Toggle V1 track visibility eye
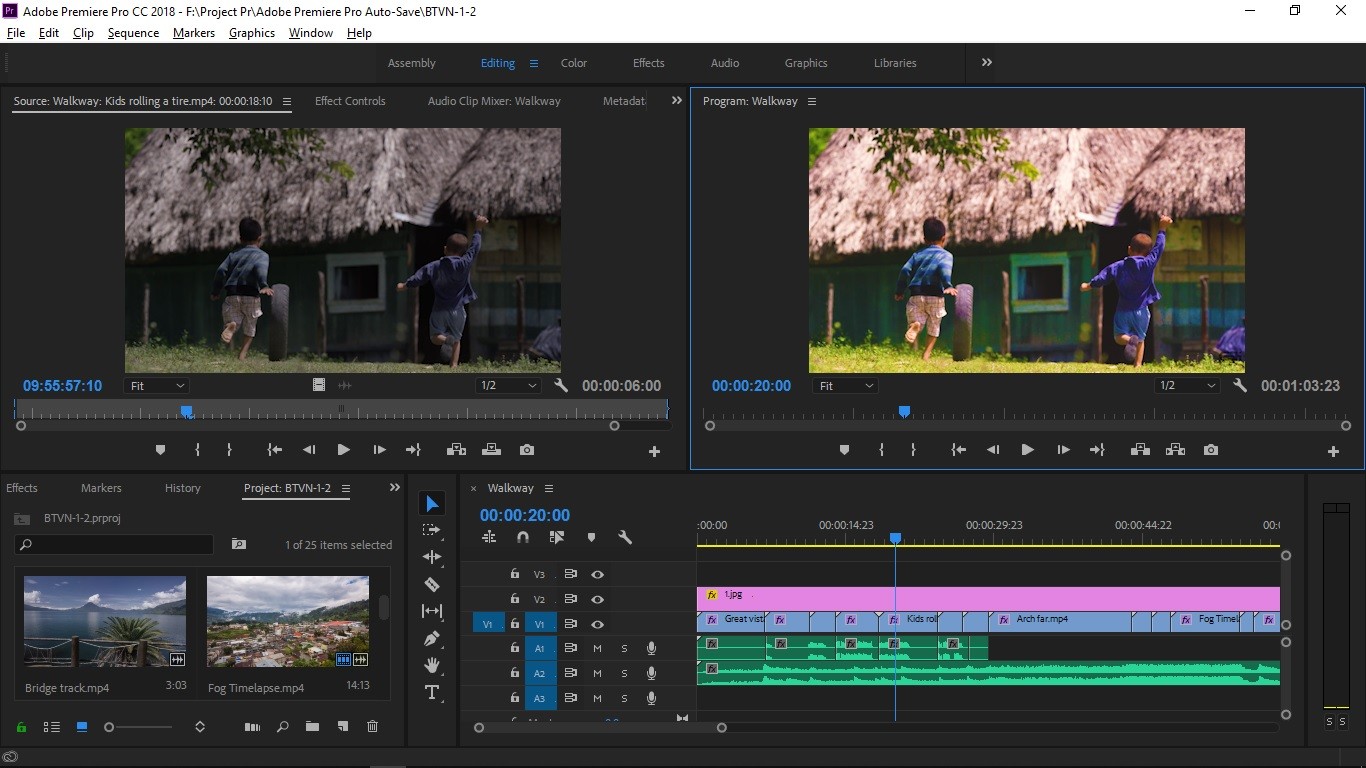Image resolution: width=1366 pixels, height=768 pixels. pos(597,624)
